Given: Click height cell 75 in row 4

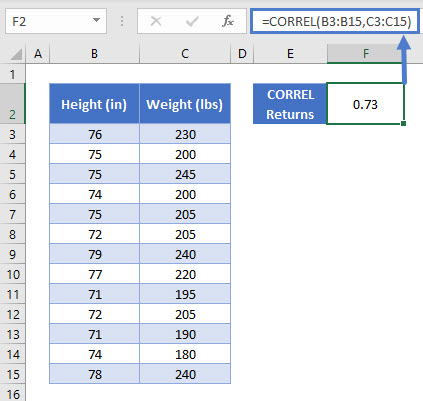Looking at the screenshot, I should (x=94, y=154).
